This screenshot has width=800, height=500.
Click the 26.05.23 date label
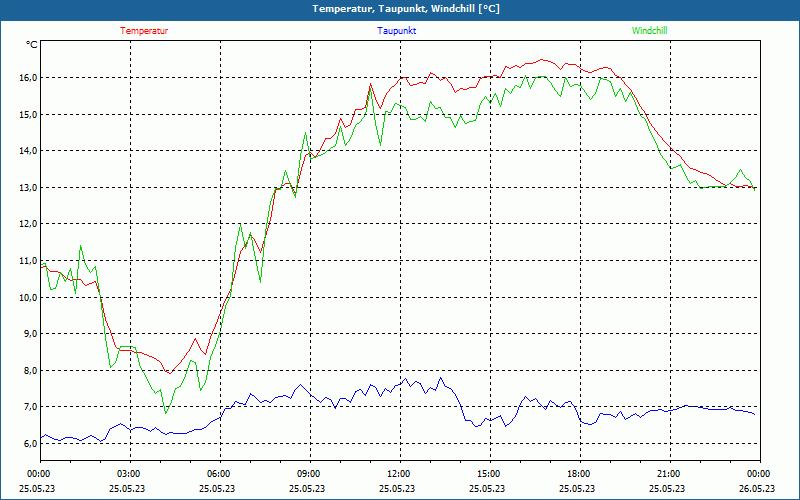point(757,488)
